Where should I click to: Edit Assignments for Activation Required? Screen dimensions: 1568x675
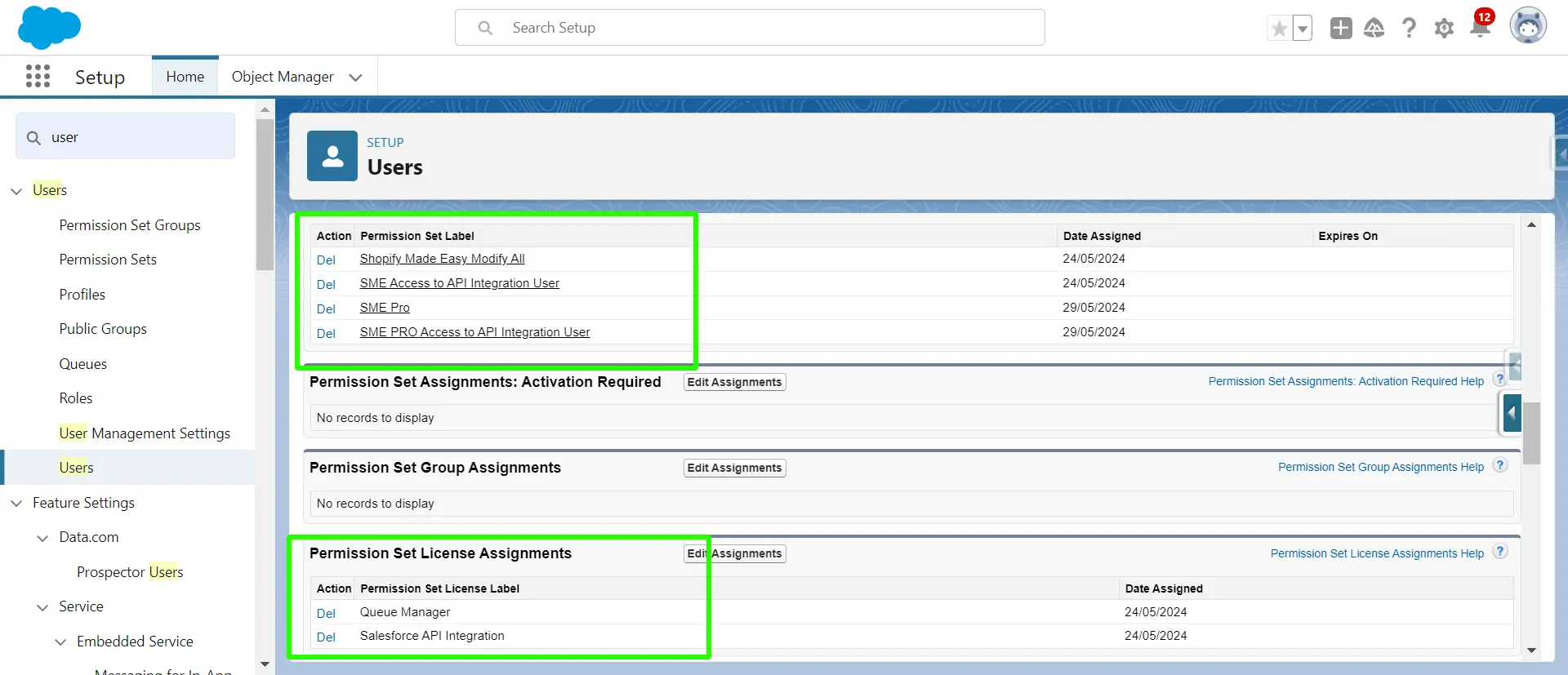pyautogui.click(x=734, y=382)
